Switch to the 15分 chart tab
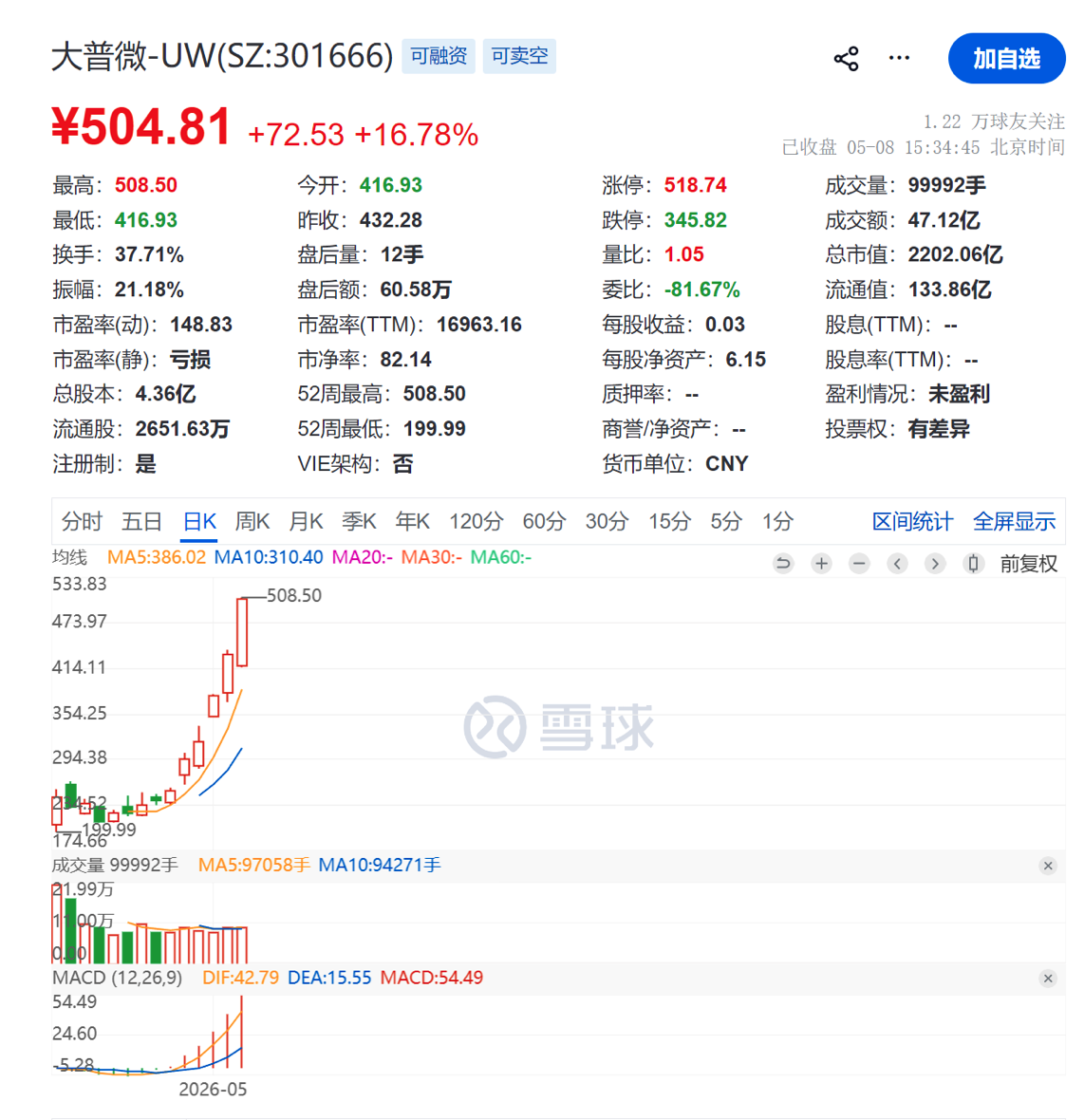1084x1120 pixels. (669, 521)
